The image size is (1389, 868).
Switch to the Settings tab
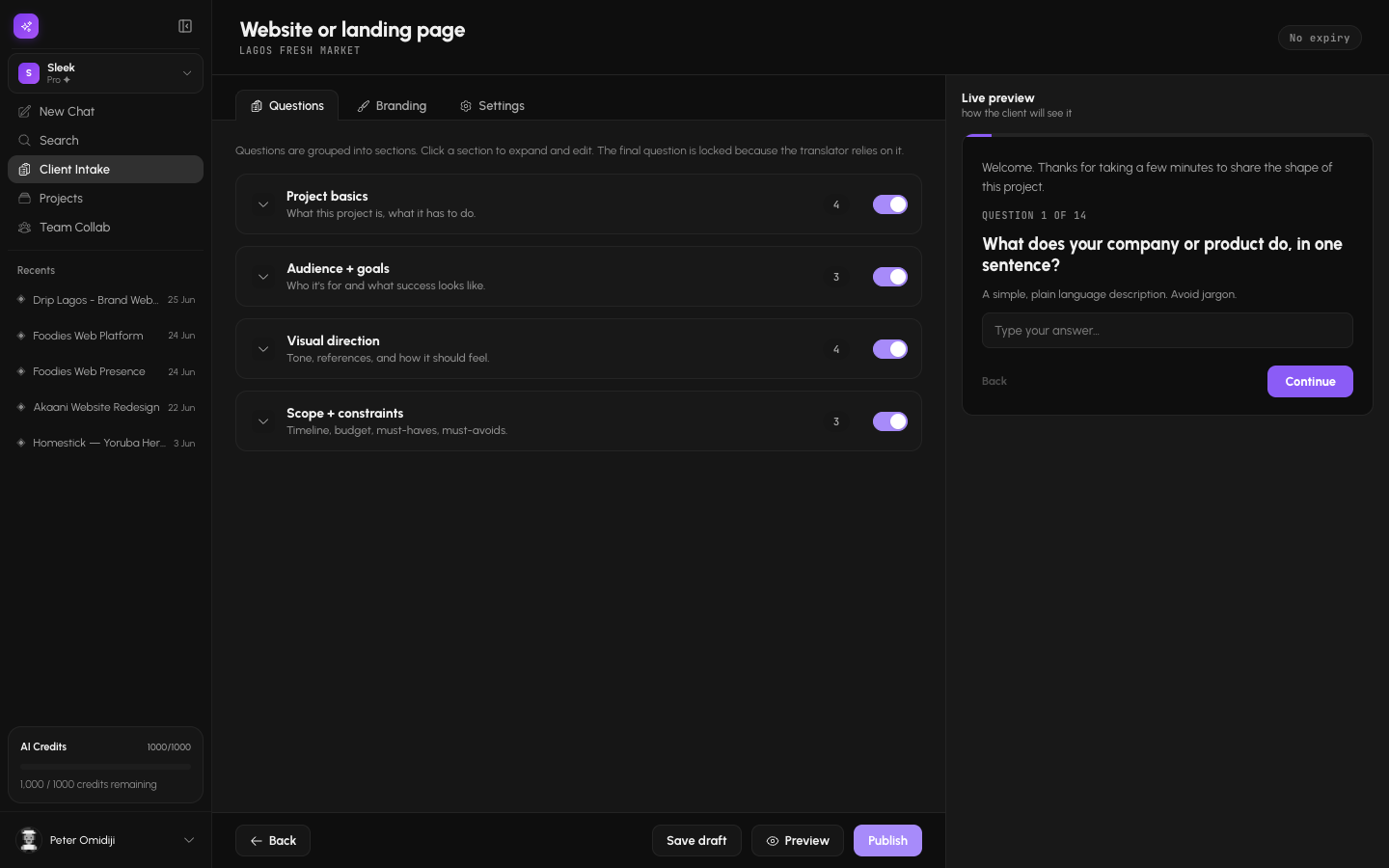pyautogui.click(x=492, y=106)
